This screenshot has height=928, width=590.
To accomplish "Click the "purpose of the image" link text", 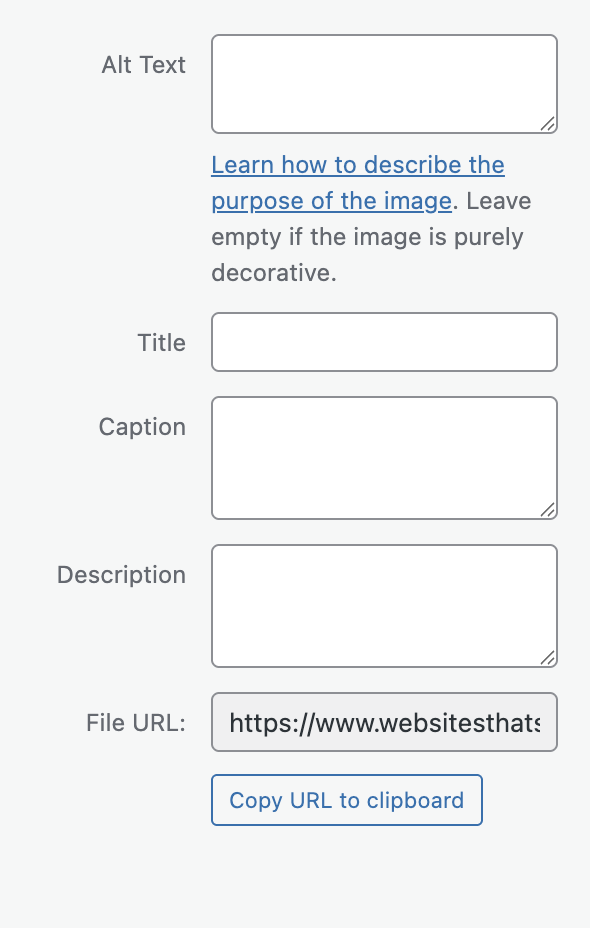I will pyautogui.click(x=330, y=201).
